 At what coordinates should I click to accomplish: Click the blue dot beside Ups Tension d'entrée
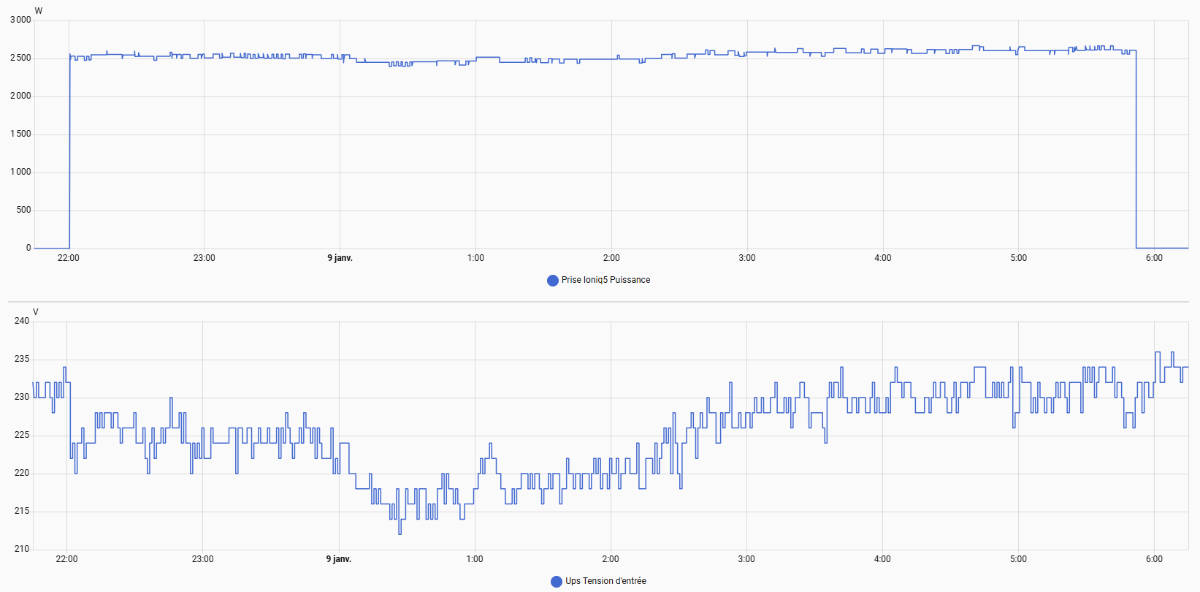click(x=556, y=581)
